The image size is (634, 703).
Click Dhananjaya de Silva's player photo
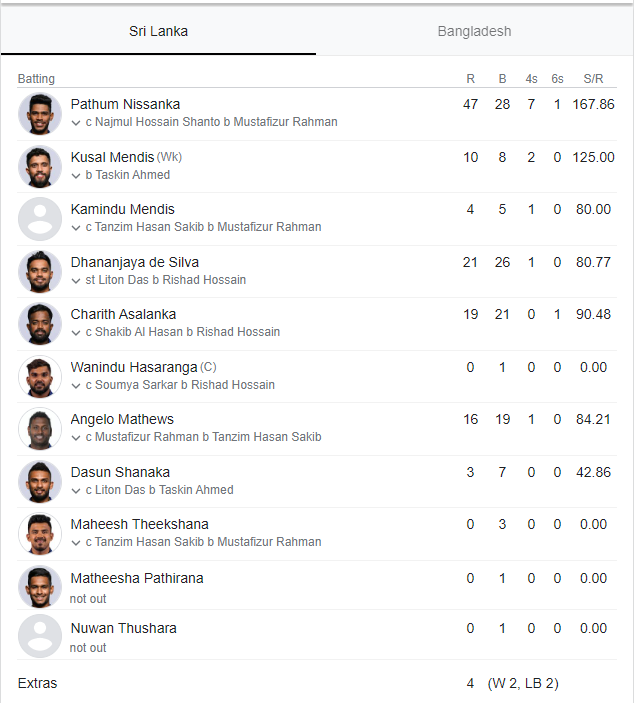pyautogui.click(x=40, y=271)
